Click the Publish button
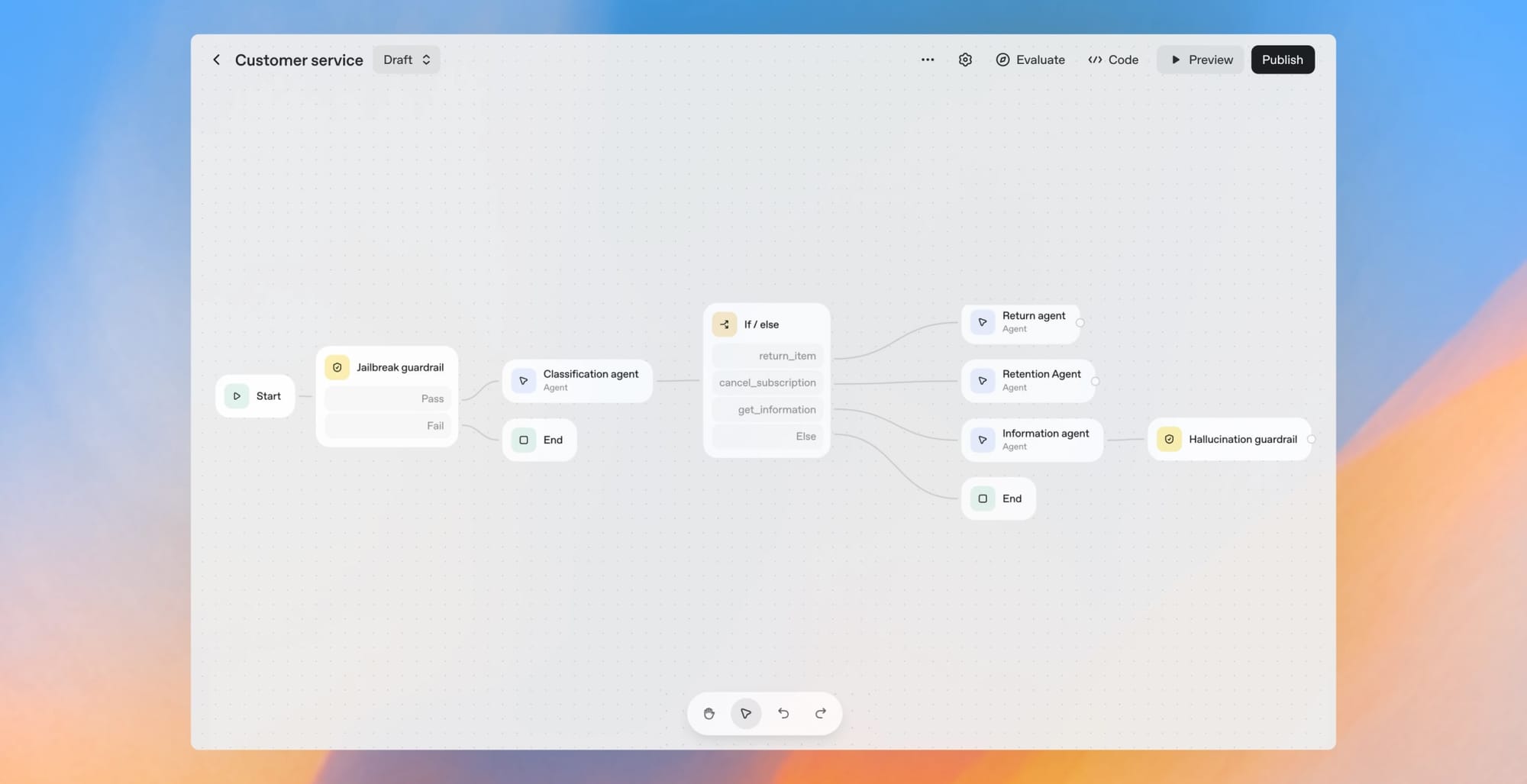Viewport: 1527px width, 784px height. pos(1282,60)
